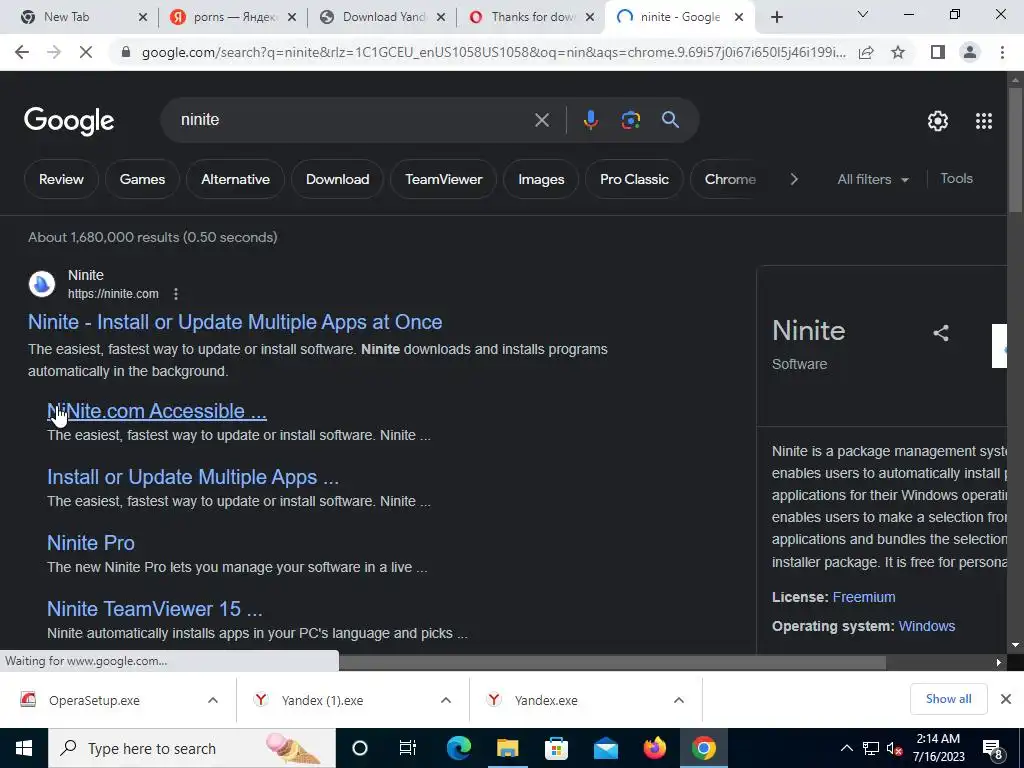Start voice search with microphone
This screenshot has width=1024, height=768.
tap(590, 120)
